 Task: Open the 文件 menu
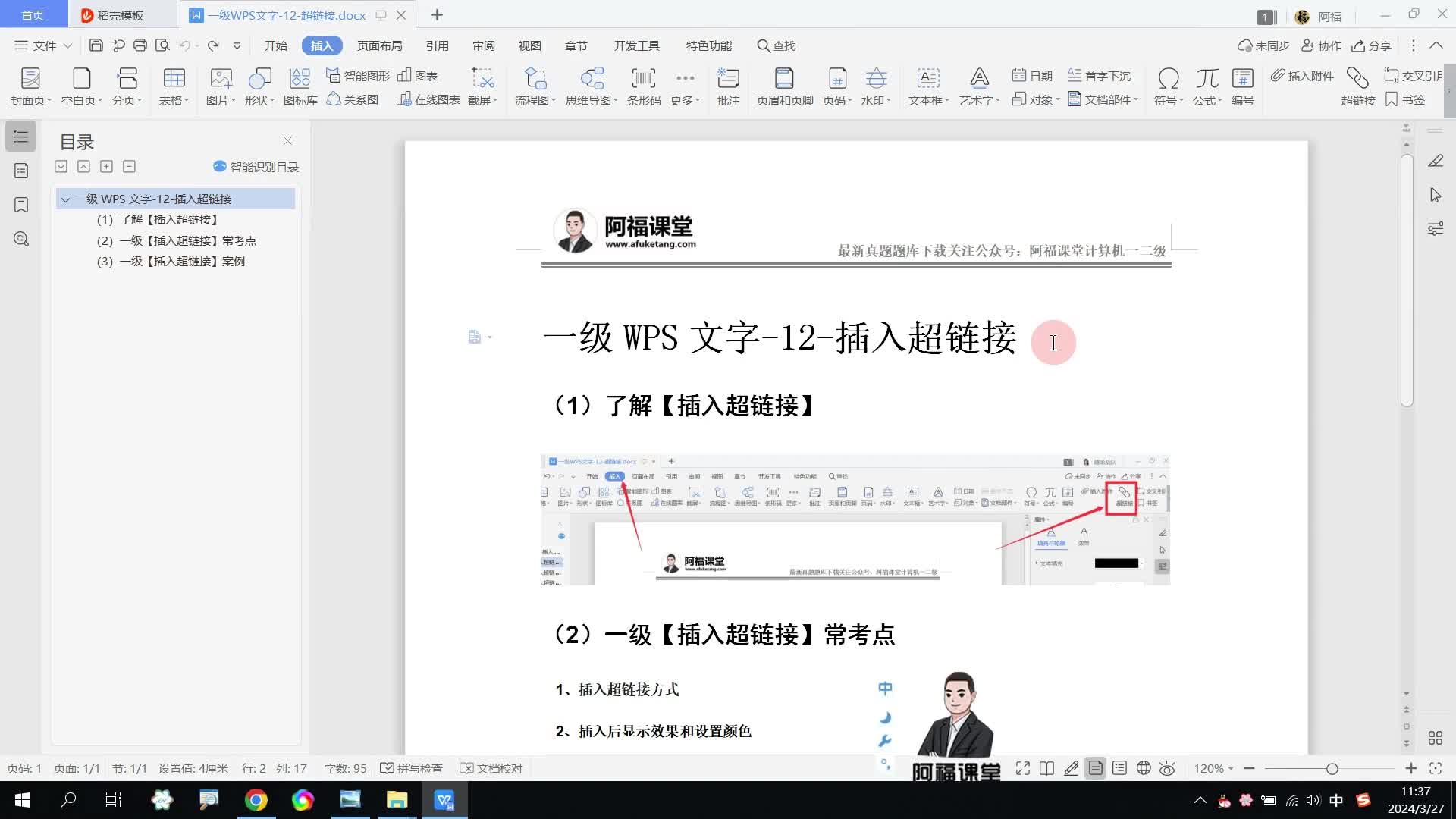[x=42, y=45]
